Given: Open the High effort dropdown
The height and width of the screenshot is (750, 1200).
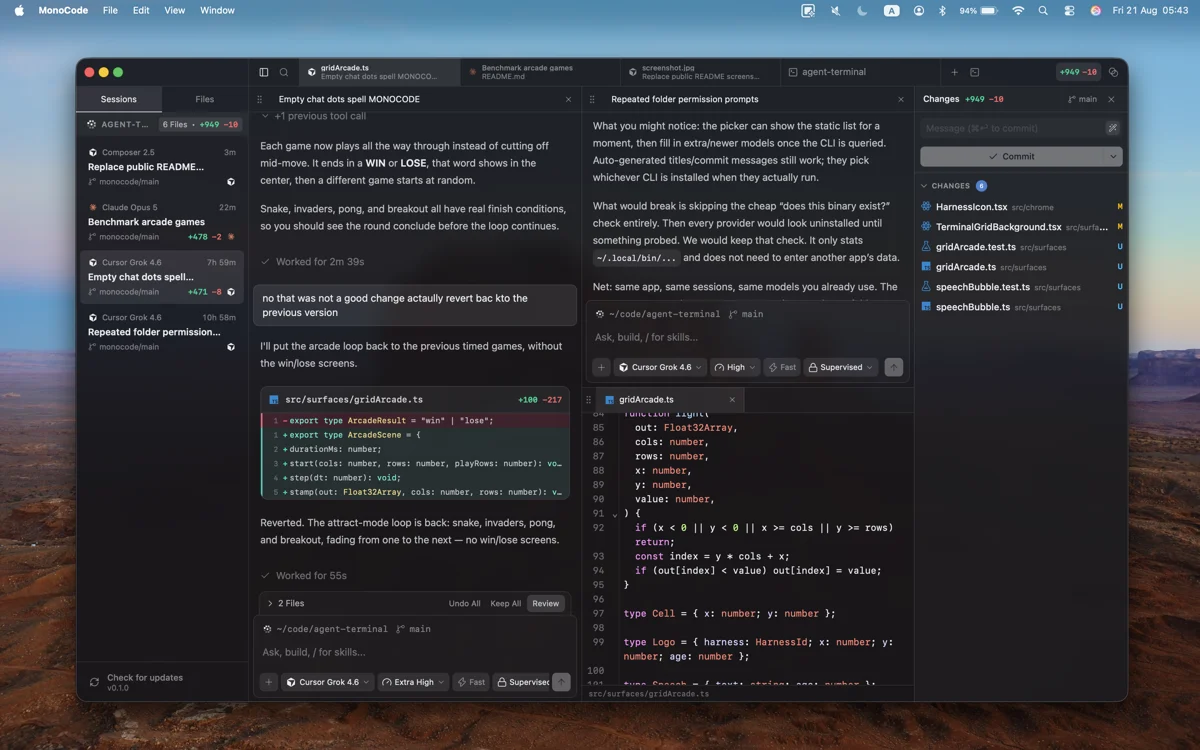Looking at the screenshot, I should pyautogui.click(x=735, y=367).
